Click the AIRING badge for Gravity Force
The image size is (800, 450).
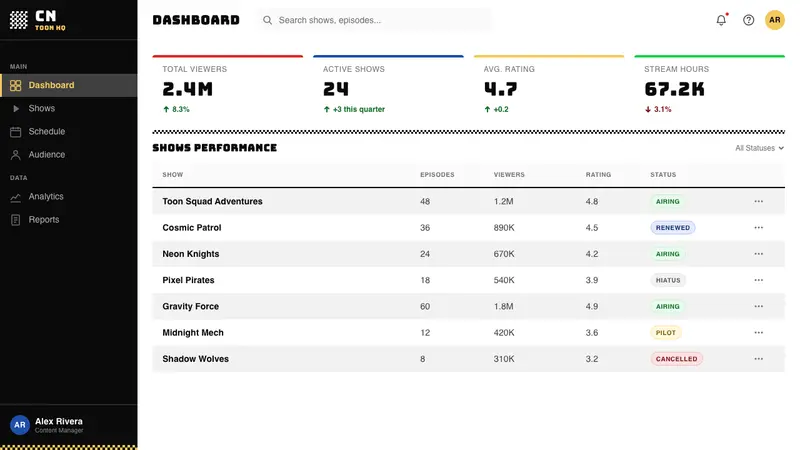coord(667,307)
